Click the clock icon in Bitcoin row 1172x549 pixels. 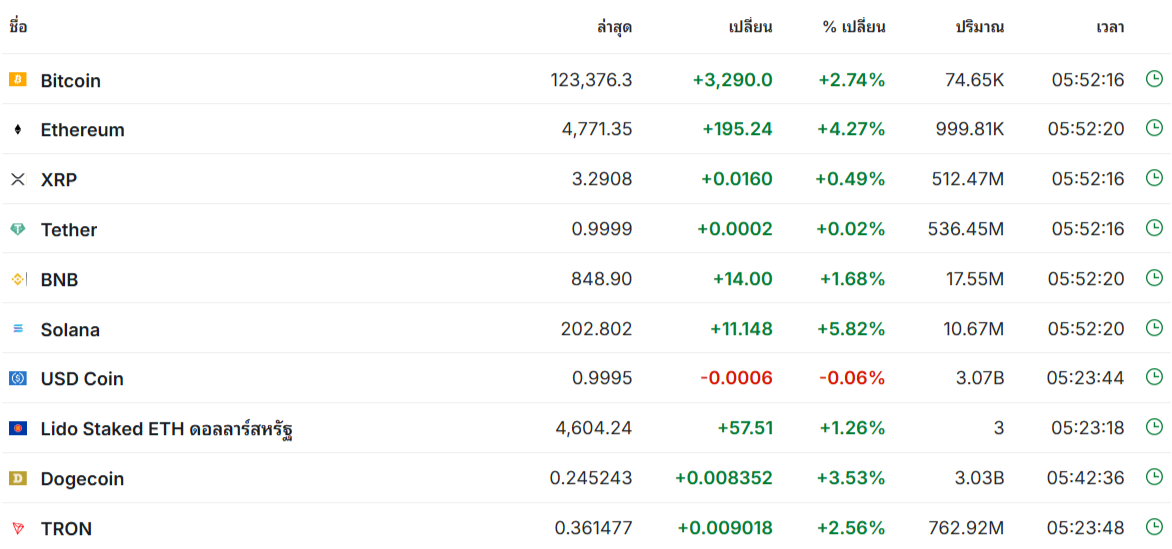point(1154,79)
